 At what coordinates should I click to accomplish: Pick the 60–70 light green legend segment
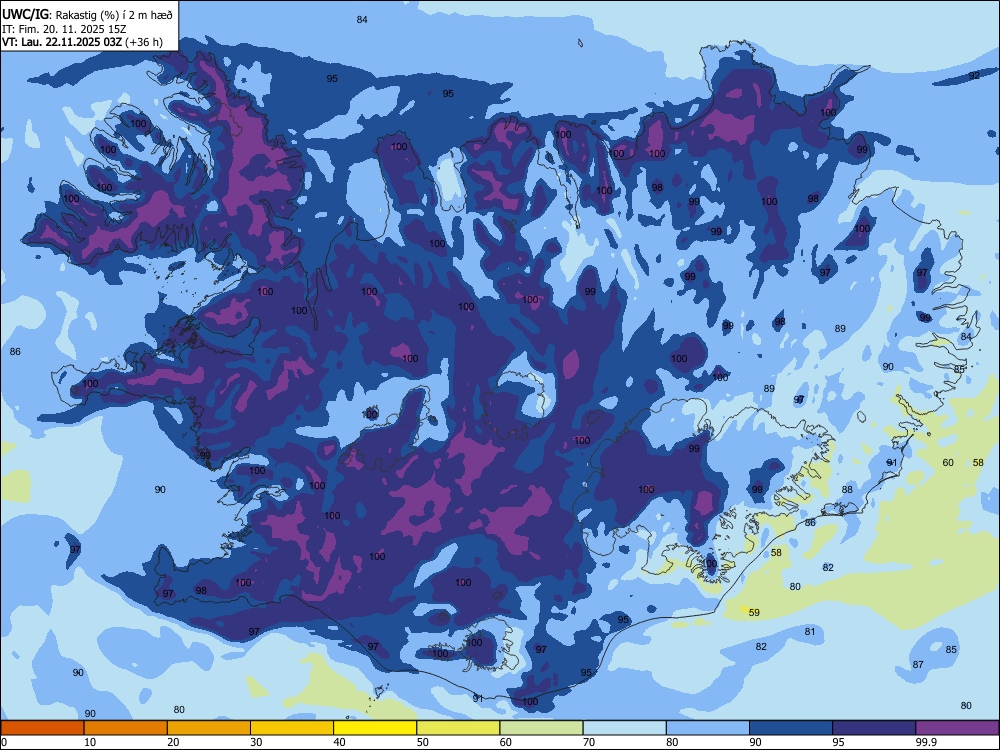pyautogui.click(x=541, y=728)
